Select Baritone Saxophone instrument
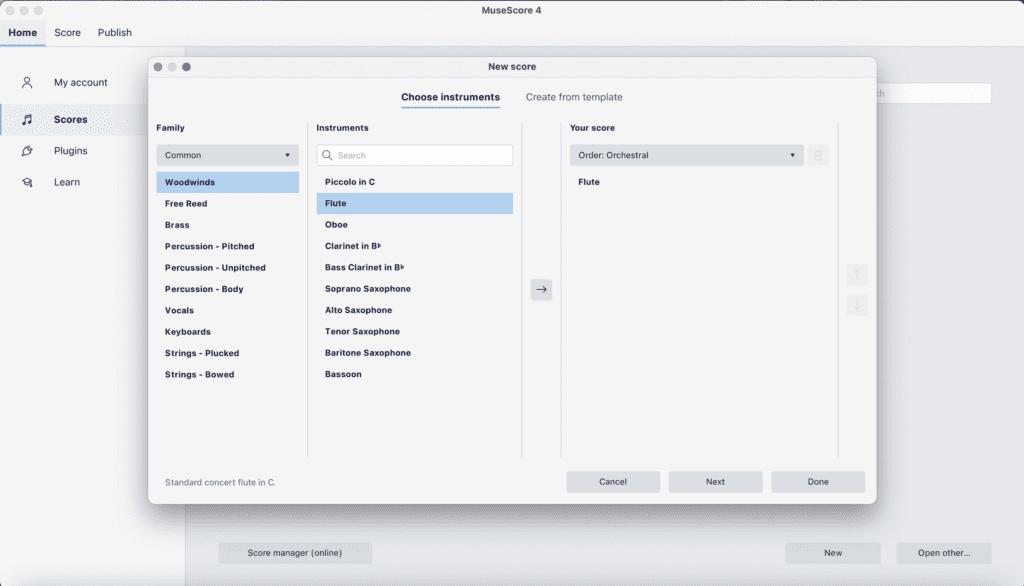 click(415, 353)
